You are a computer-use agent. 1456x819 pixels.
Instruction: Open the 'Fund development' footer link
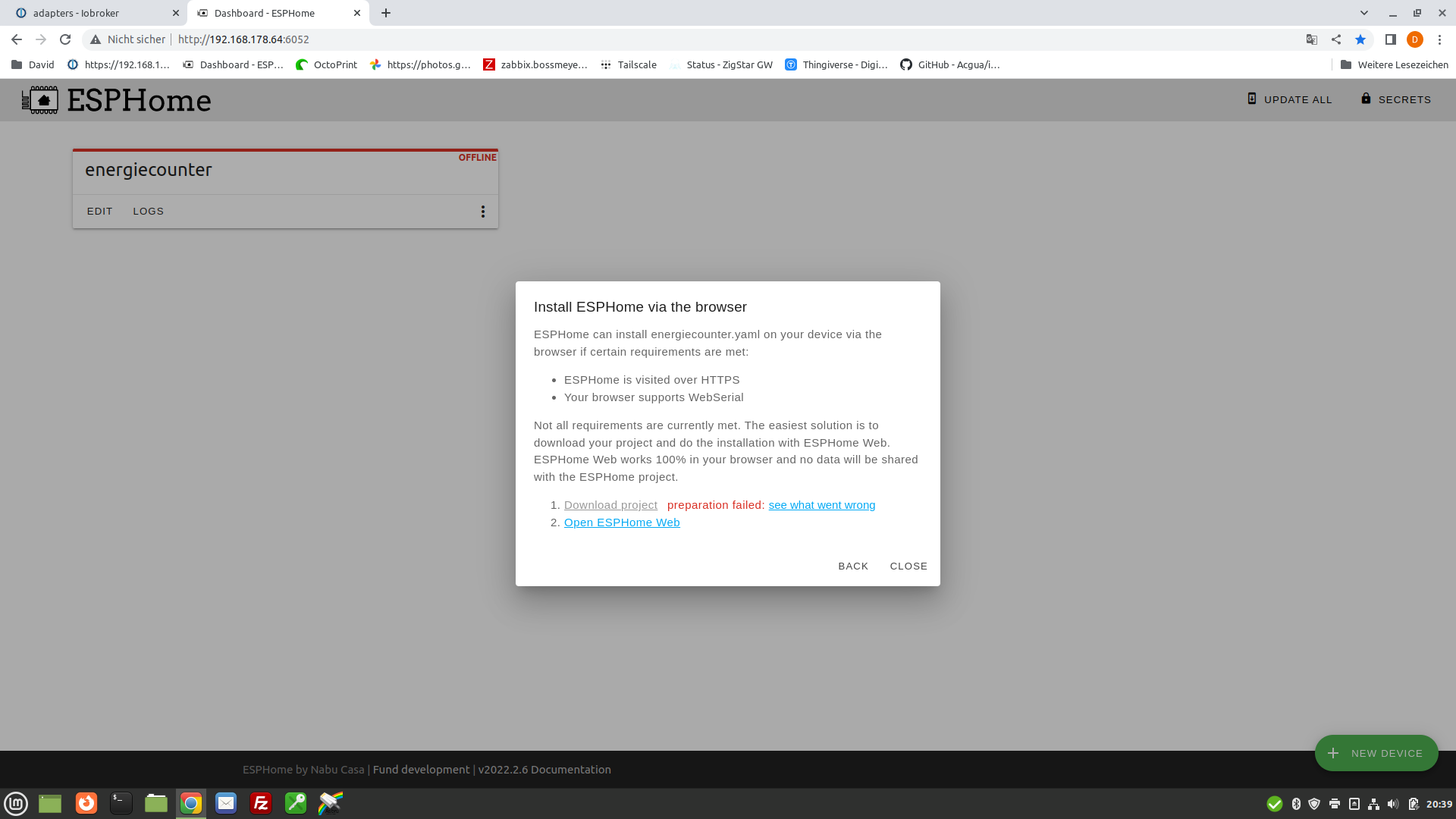pyautogui.click(x=421, y=770)
